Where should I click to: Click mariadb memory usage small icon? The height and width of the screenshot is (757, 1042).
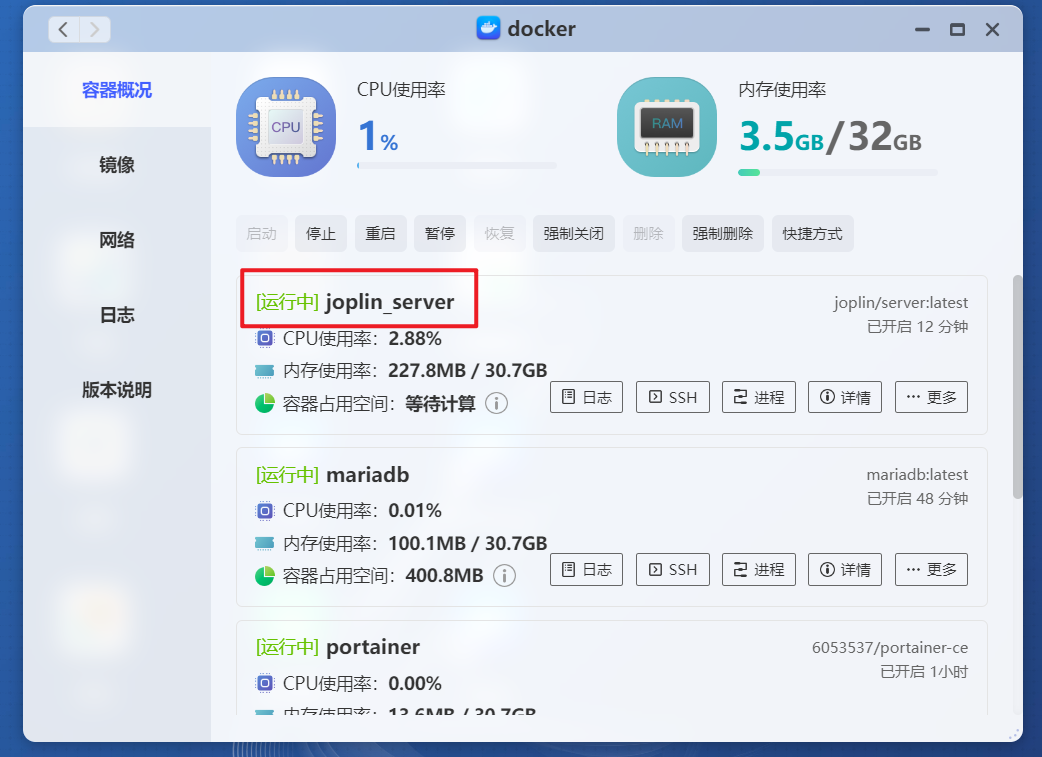pyautogui.click(x=264, y=543)
